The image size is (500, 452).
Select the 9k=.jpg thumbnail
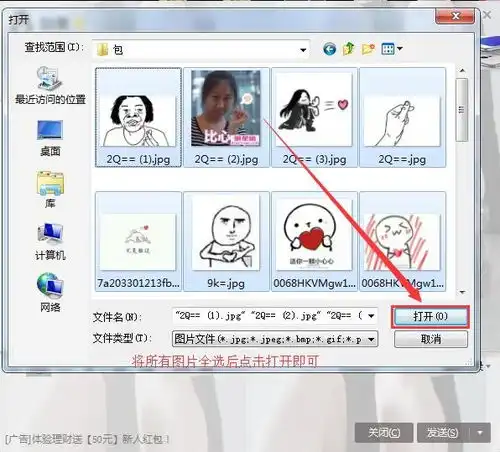(x=226, y=241)
